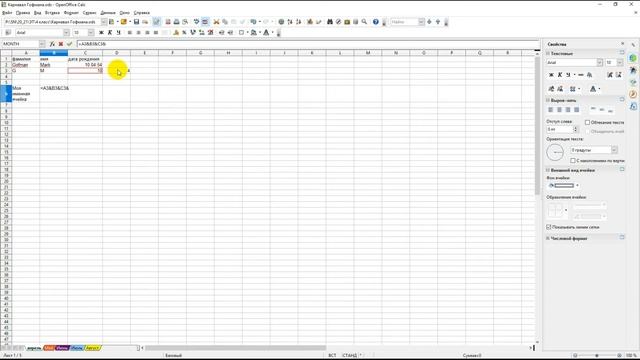
Task: Toggle Italic in the formatting toolbar
Action: pyautogui.click(x=110, y=32)
